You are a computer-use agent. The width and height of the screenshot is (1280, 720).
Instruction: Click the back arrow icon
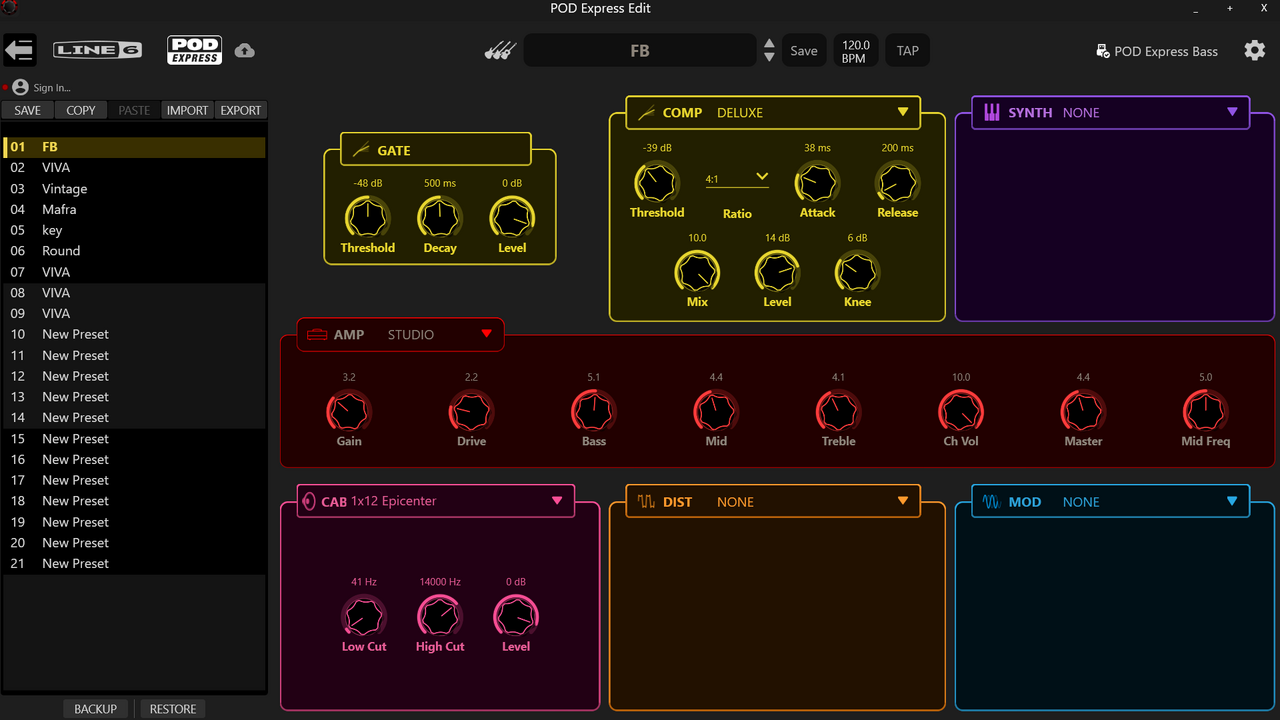click(20, 50)
